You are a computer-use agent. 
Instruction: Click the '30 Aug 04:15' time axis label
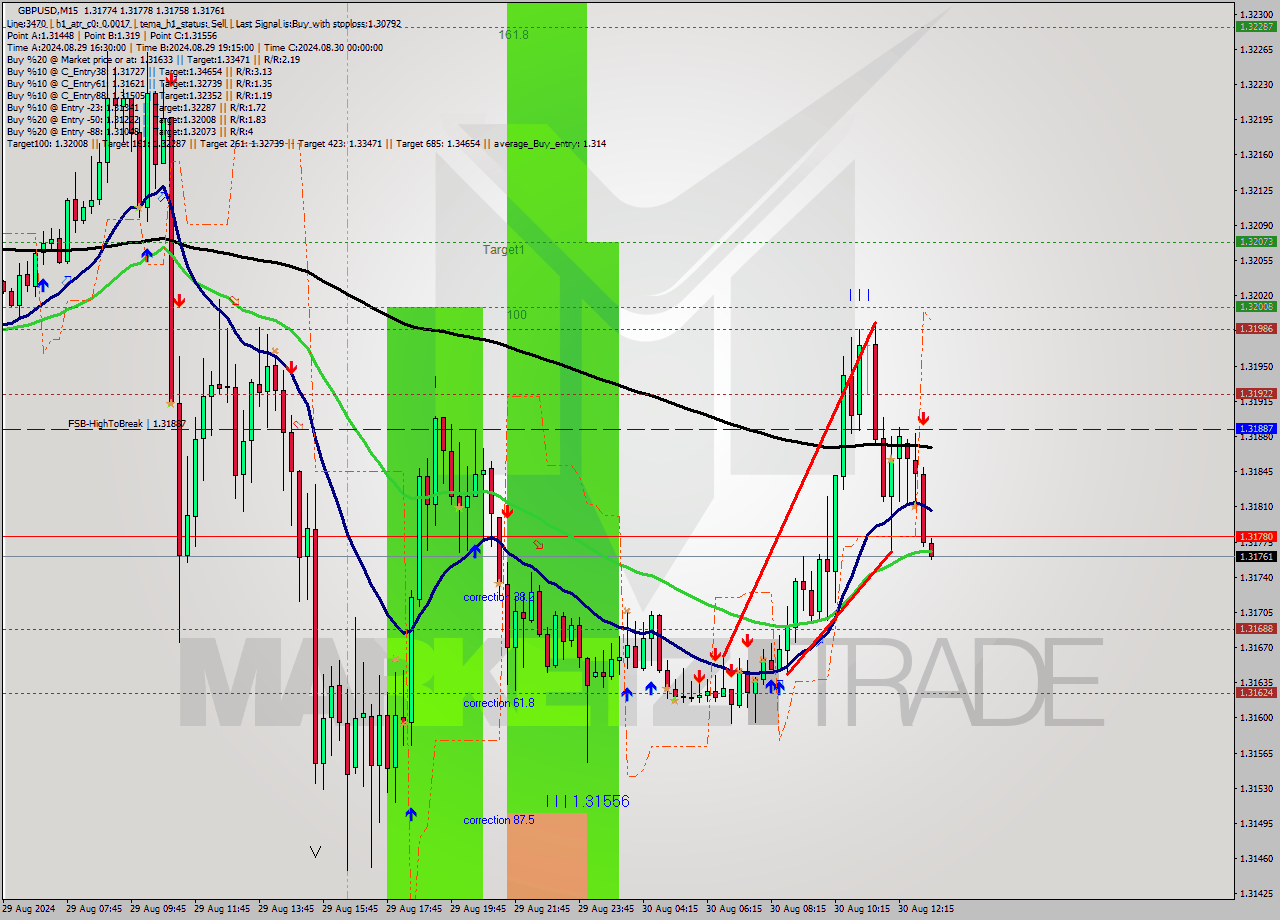click(670, 909)
